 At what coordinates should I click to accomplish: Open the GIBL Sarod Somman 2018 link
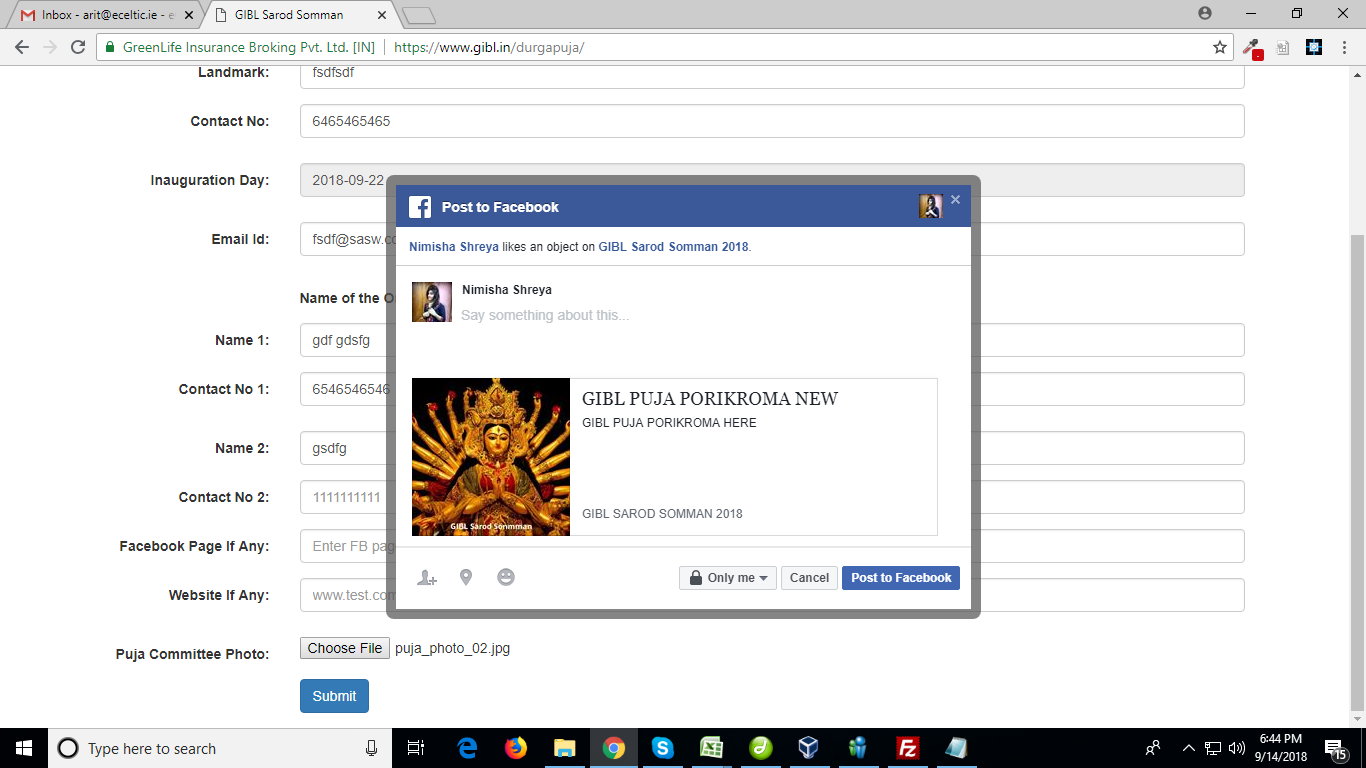674,247
